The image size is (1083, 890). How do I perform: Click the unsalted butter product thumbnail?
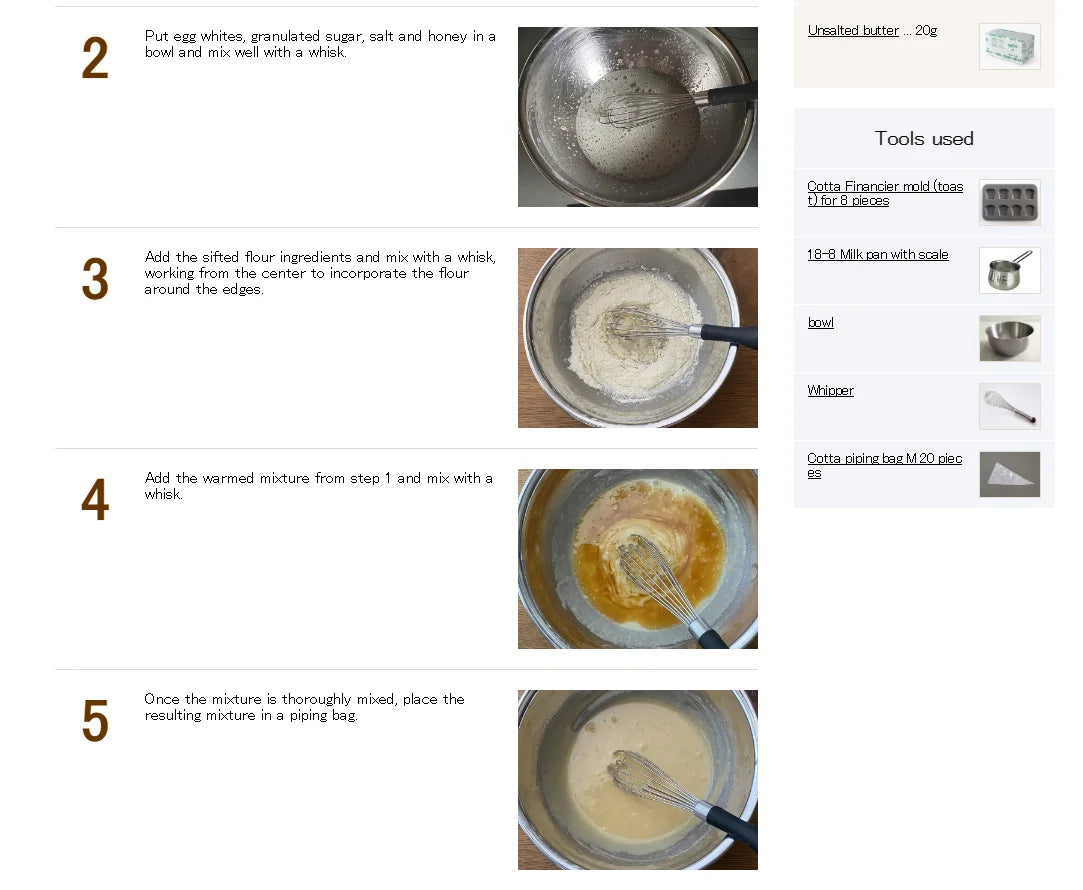pyautogui.click(x=1010, y=46)
